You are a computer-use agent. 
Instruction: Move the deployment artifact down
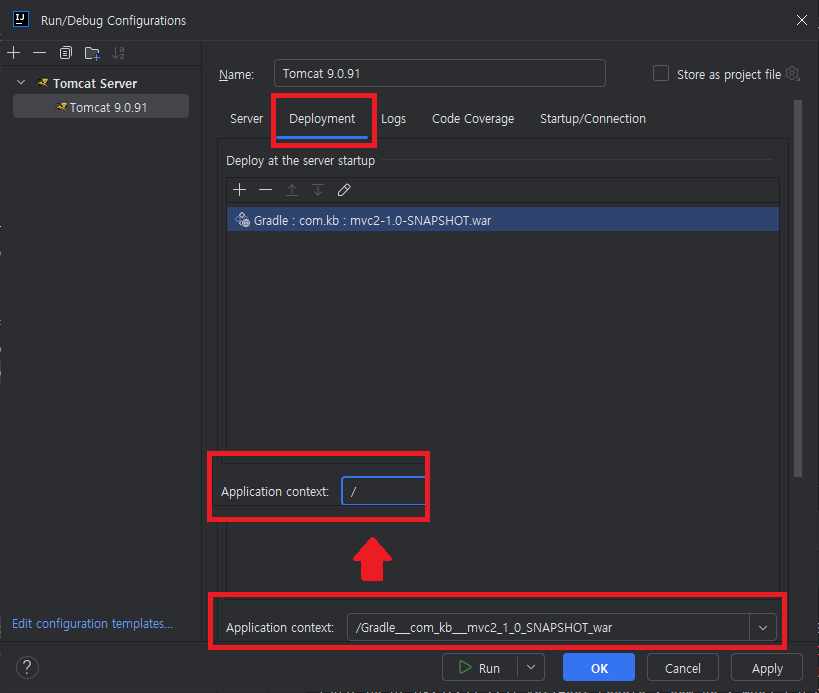click(318, 190)
